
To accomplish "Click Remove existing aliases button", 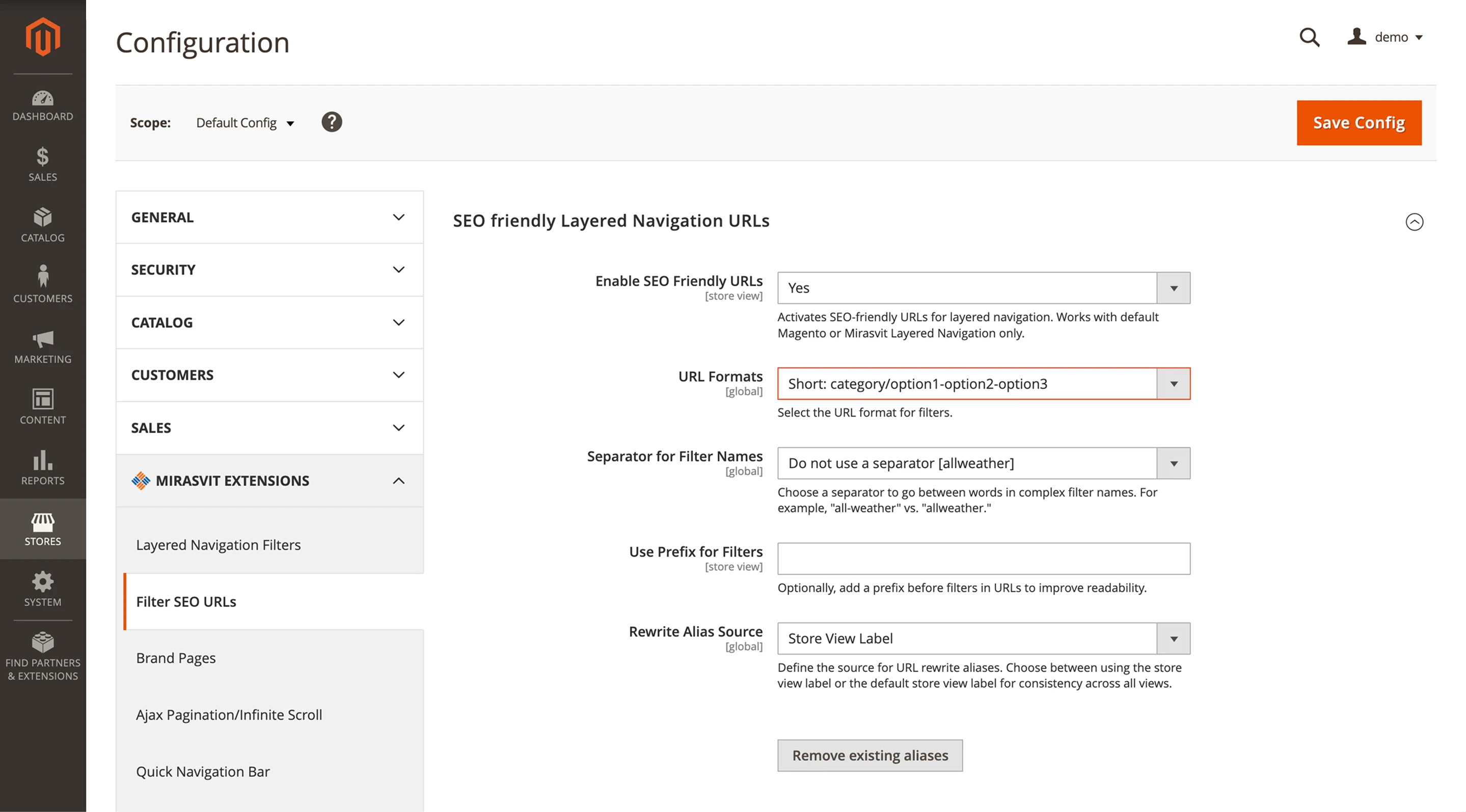I will click(870, 755).
